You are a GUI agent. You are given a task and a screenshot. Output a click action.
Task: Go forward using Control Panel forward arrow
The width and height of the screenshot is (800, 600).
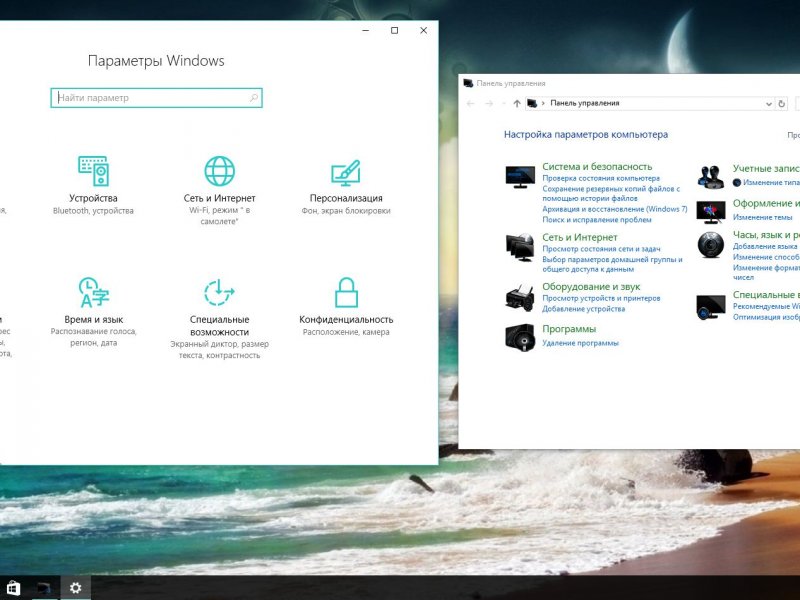489,104
